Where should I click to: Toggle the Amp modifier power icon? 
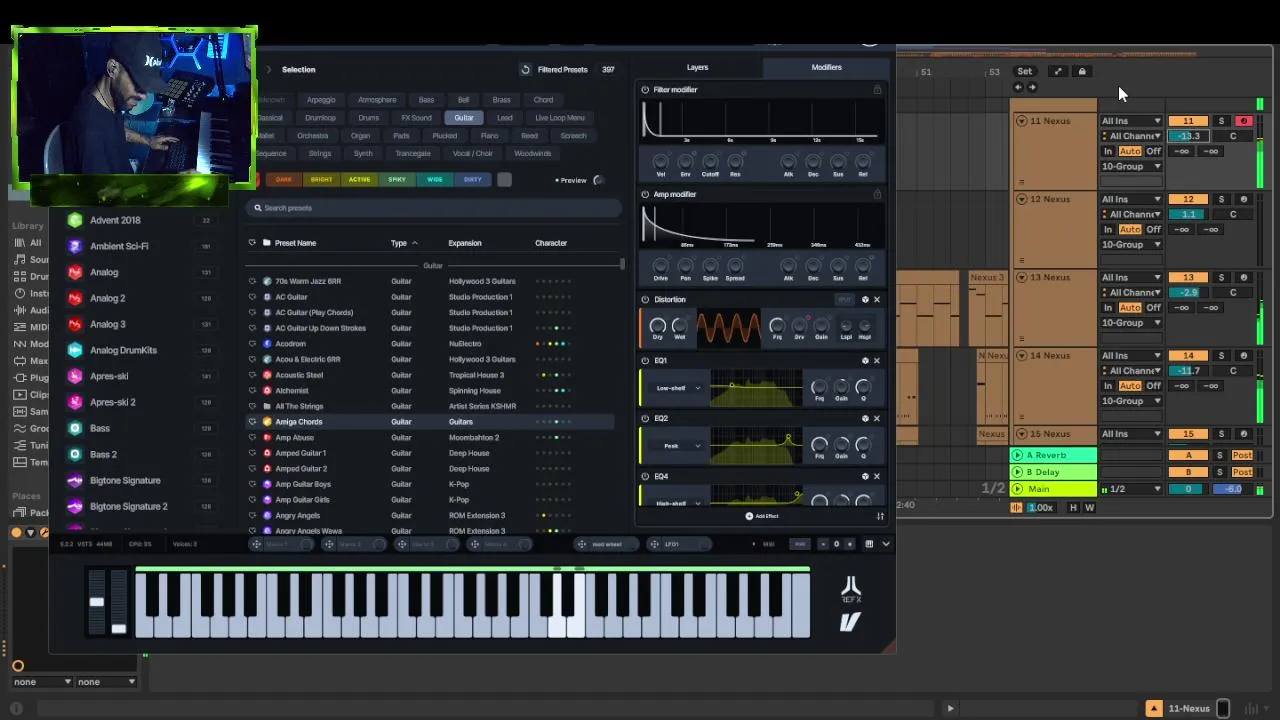coord(645,194)
